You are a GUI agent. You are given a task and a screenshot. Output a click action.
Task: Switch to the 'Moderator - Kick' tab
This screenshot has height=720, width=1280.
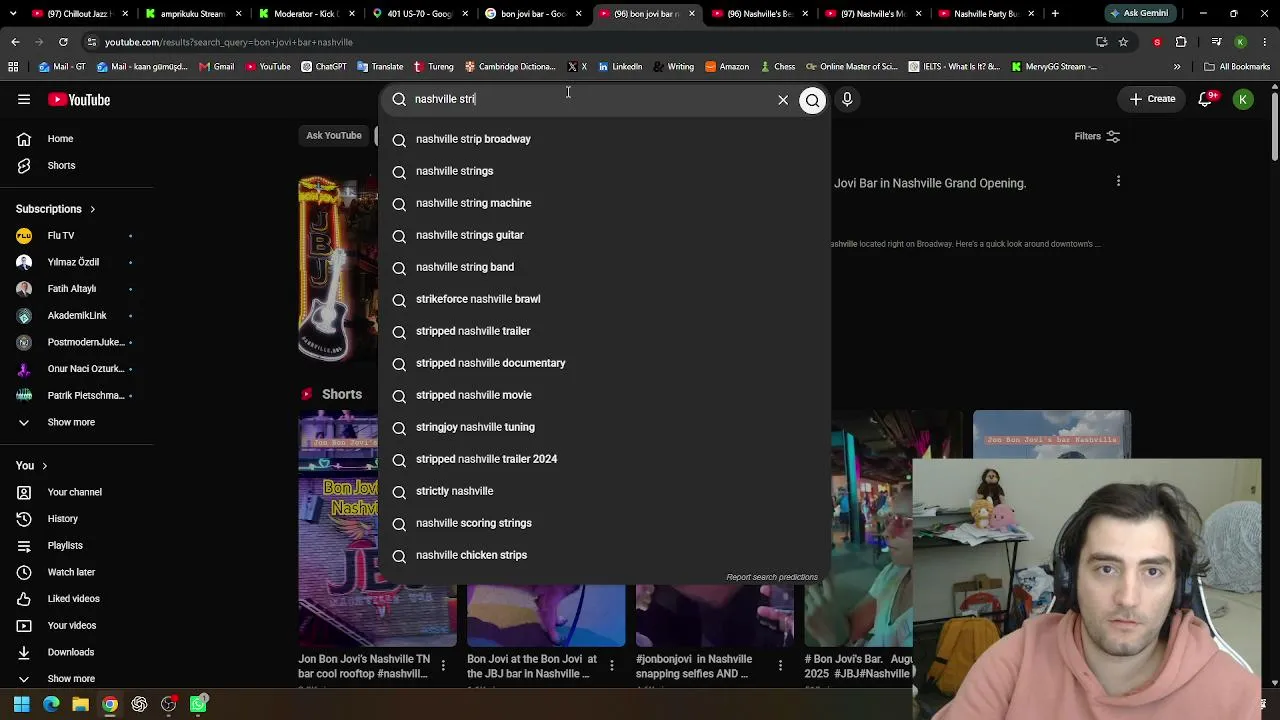point(304,14)
